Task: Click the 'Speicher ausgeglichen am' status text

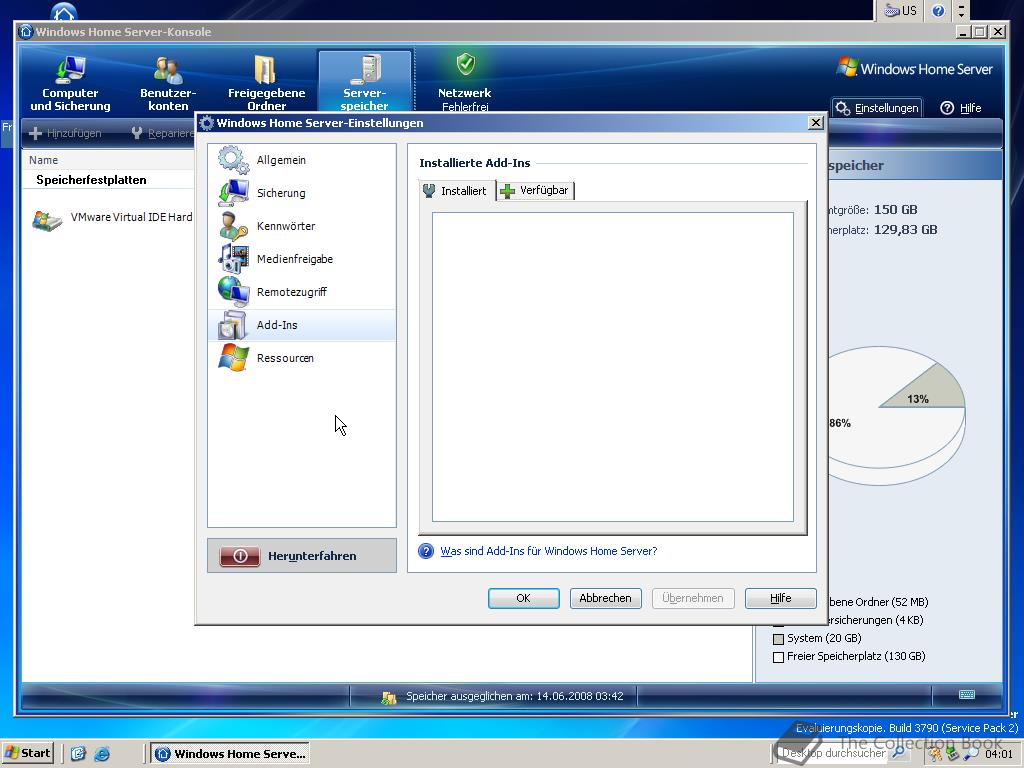Action: (515, 696)
